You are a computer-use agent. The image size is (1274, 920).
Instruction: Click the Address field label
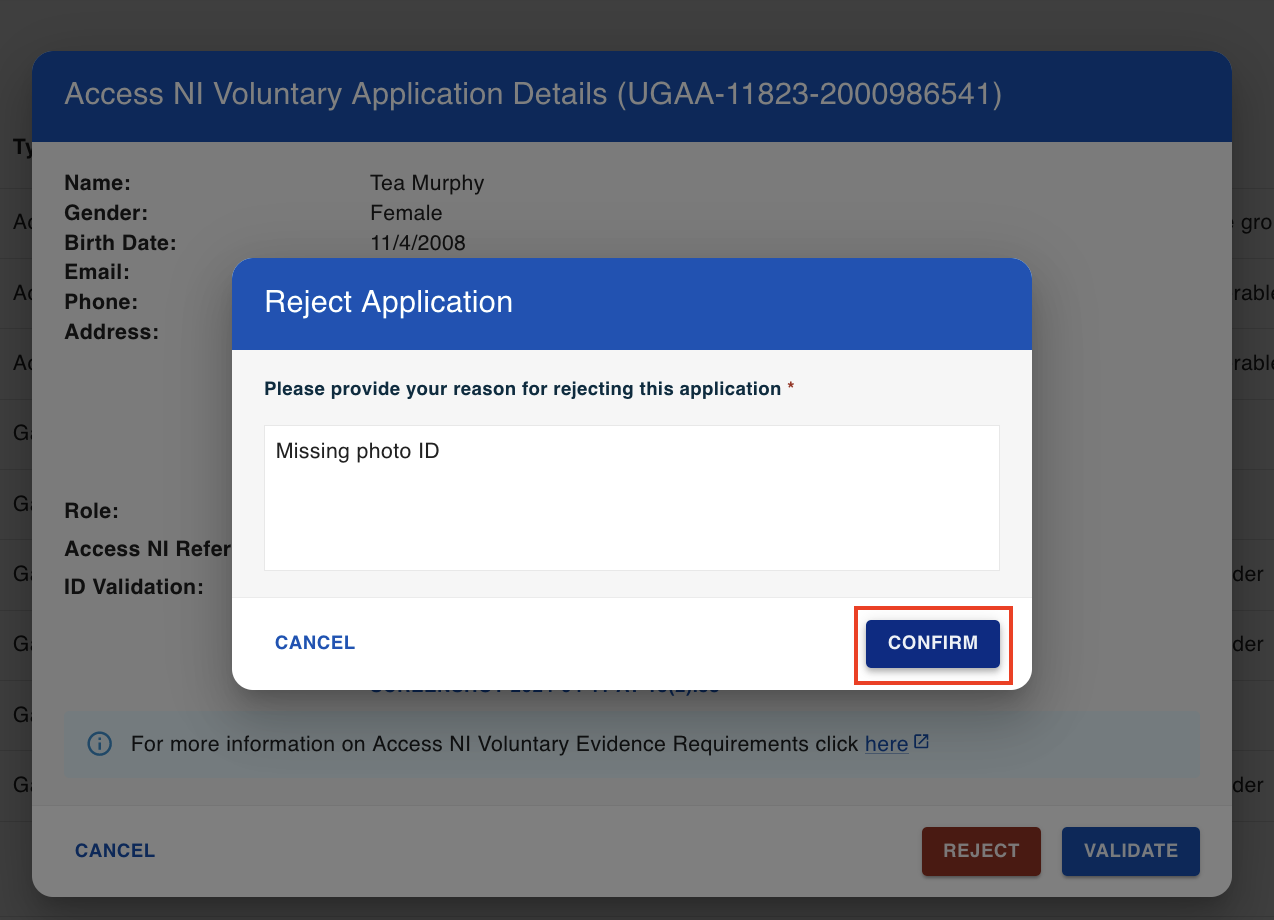point(111,332)
